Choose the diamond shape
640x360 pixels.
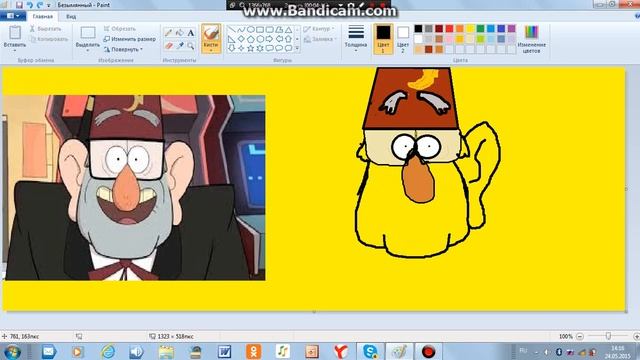tap(241, 39)
